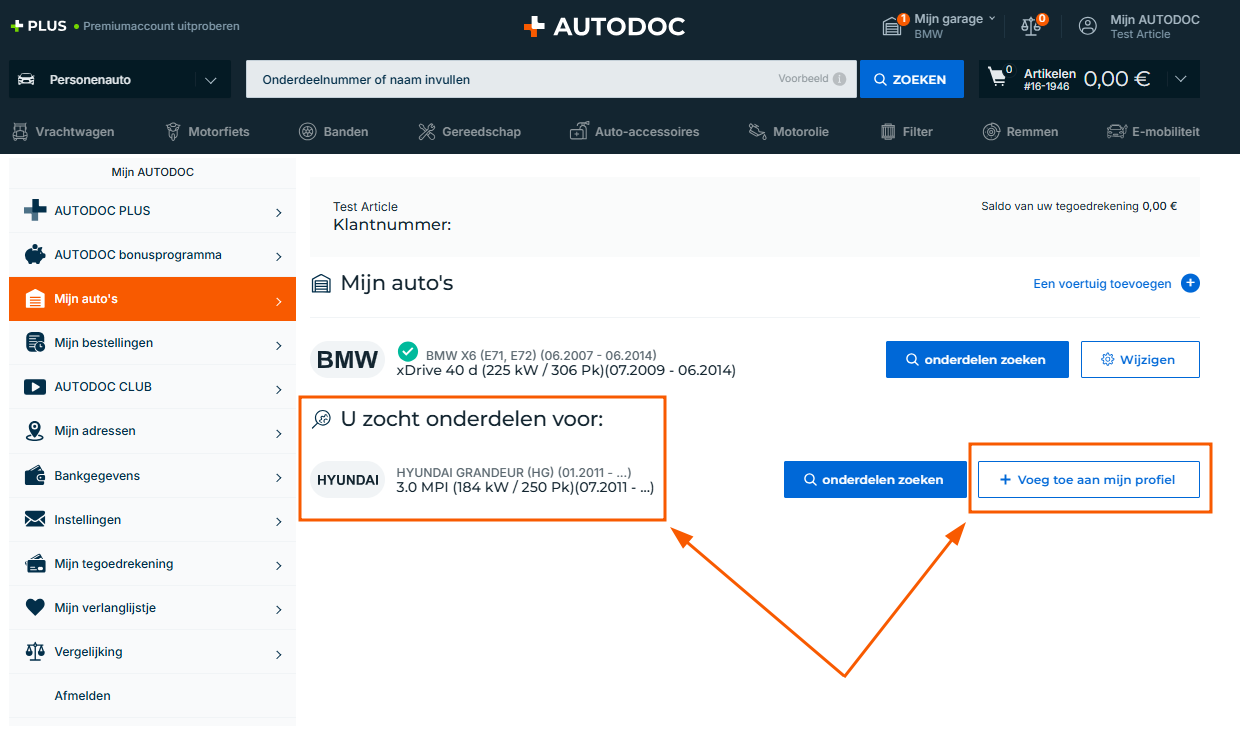Click Voeg toe aan mijn profiel button

[1087, 479]
